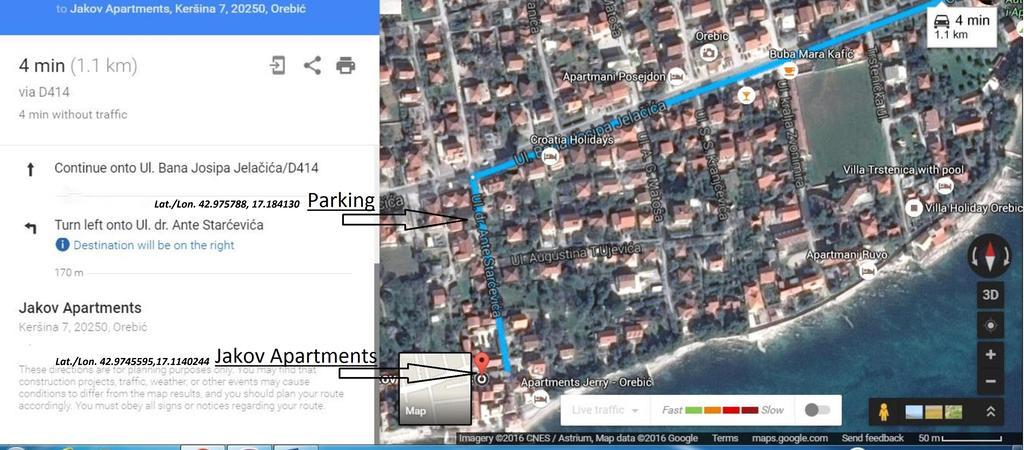The height and width of the screenshot is (450, 1024).
Task: Zoom in with the plus button
Action: [x=991, y=355]
